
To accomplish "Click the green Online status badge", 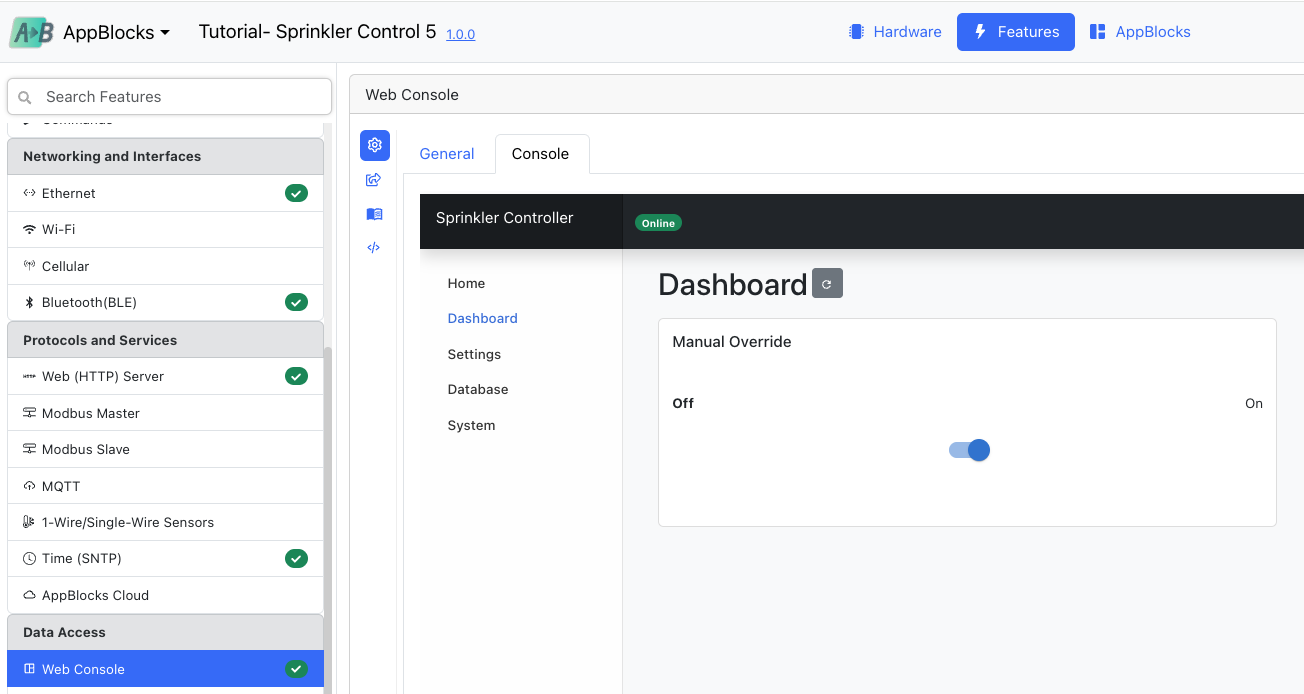I will [x=658, y=223].
